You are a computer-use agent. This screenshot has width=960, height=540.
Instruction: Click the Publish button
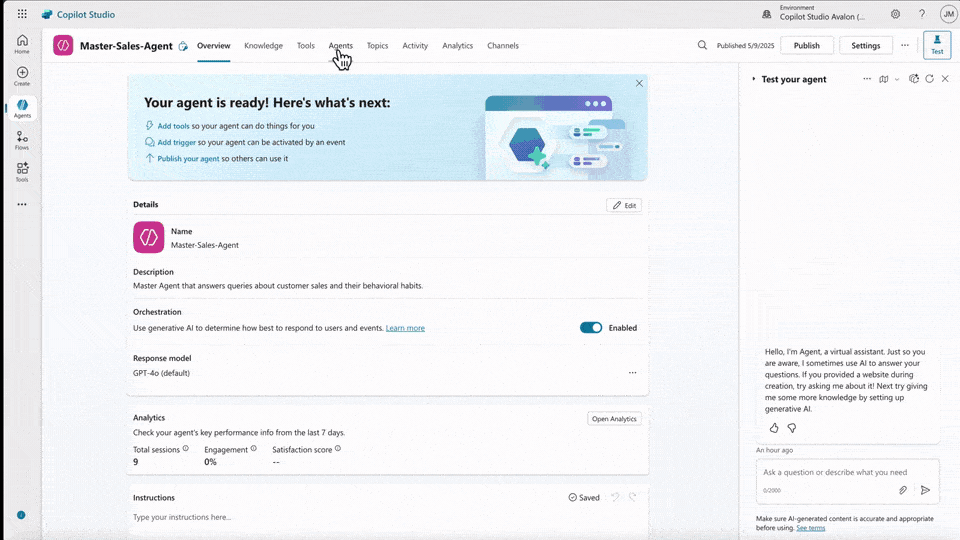tap(806, 46)
